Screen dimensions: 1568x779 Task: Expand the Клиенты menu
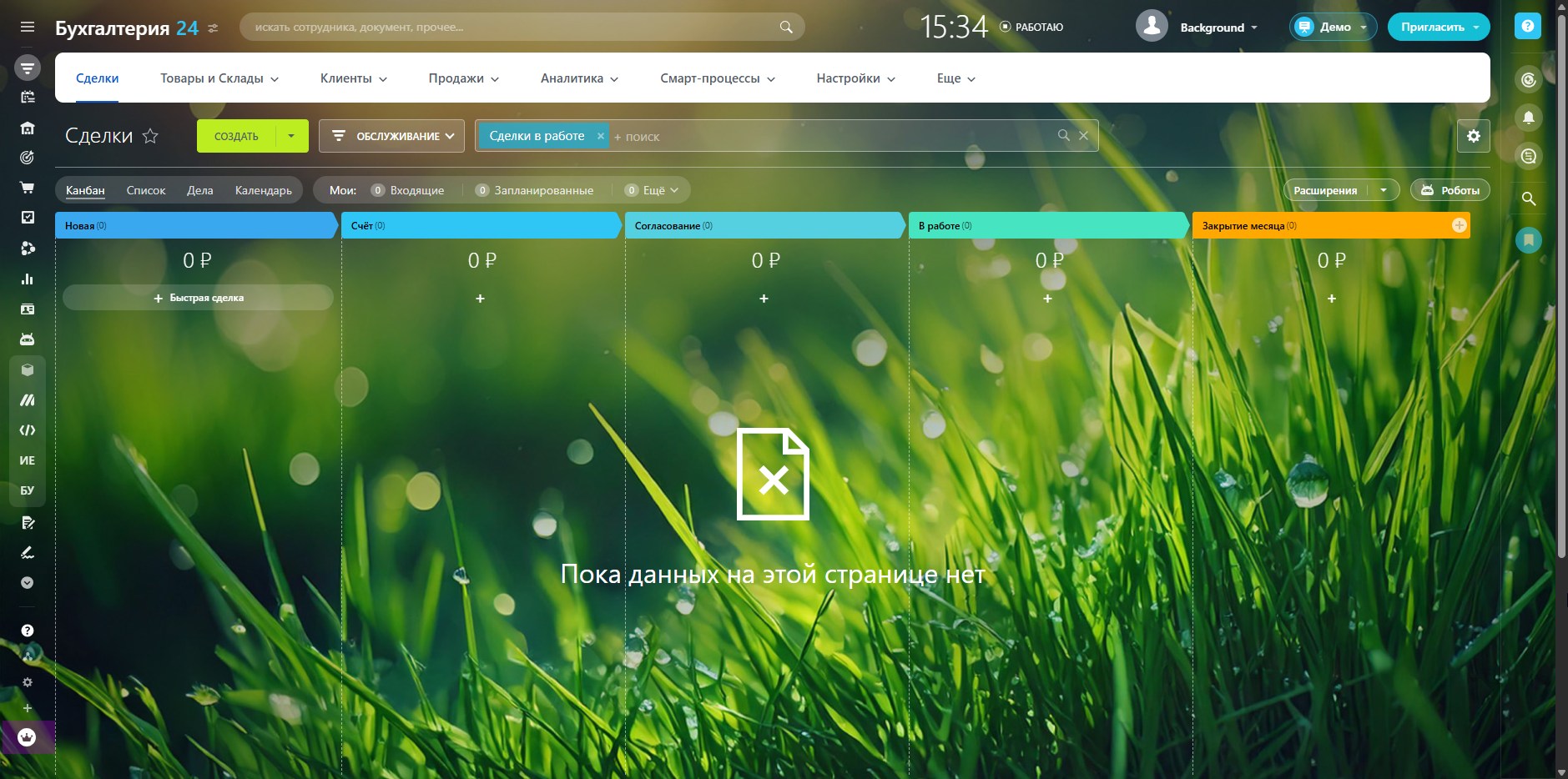(354, 78)
